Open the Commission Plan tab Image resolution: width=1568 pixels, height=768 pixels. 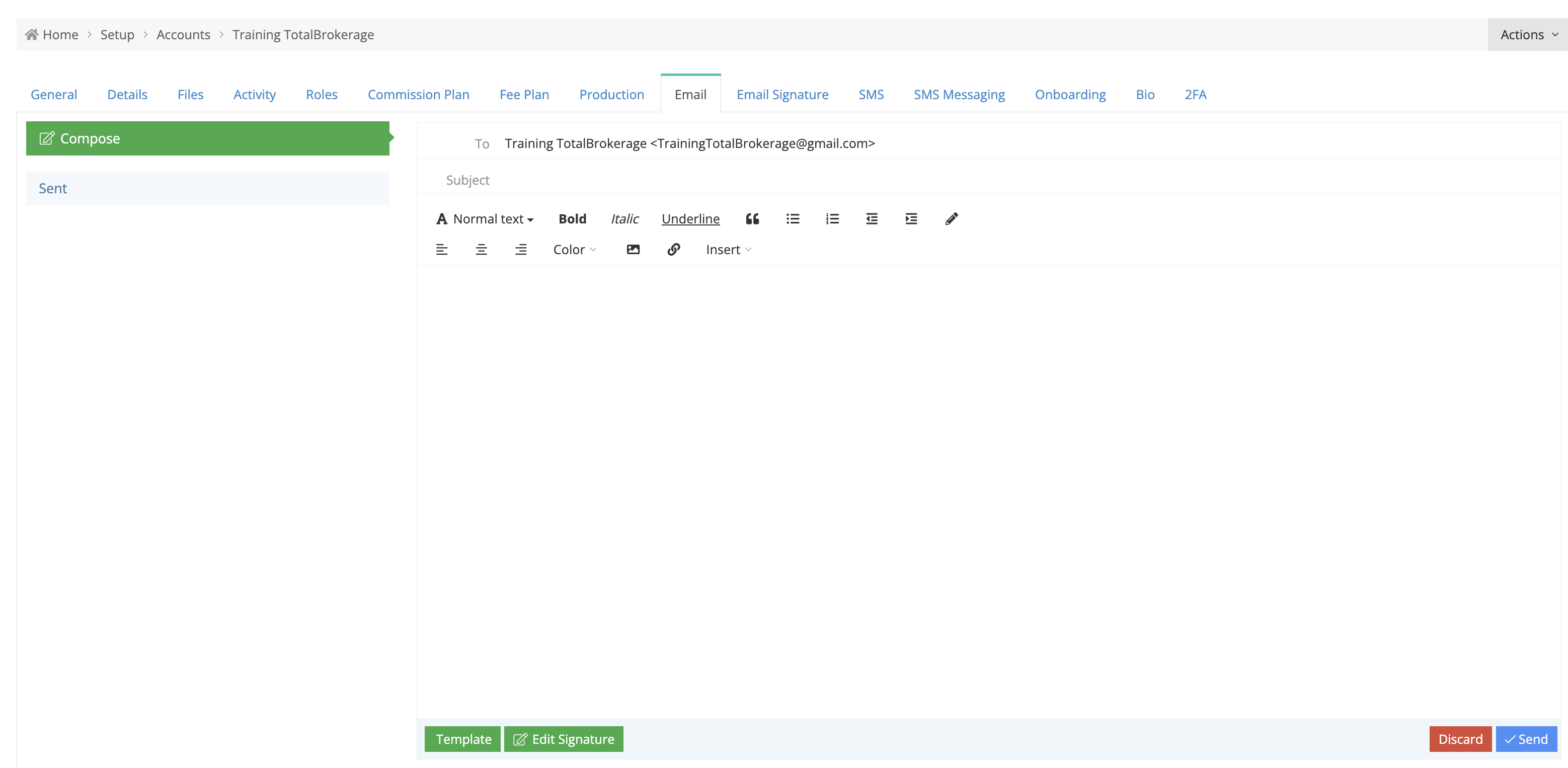click(x=418, y=94)
